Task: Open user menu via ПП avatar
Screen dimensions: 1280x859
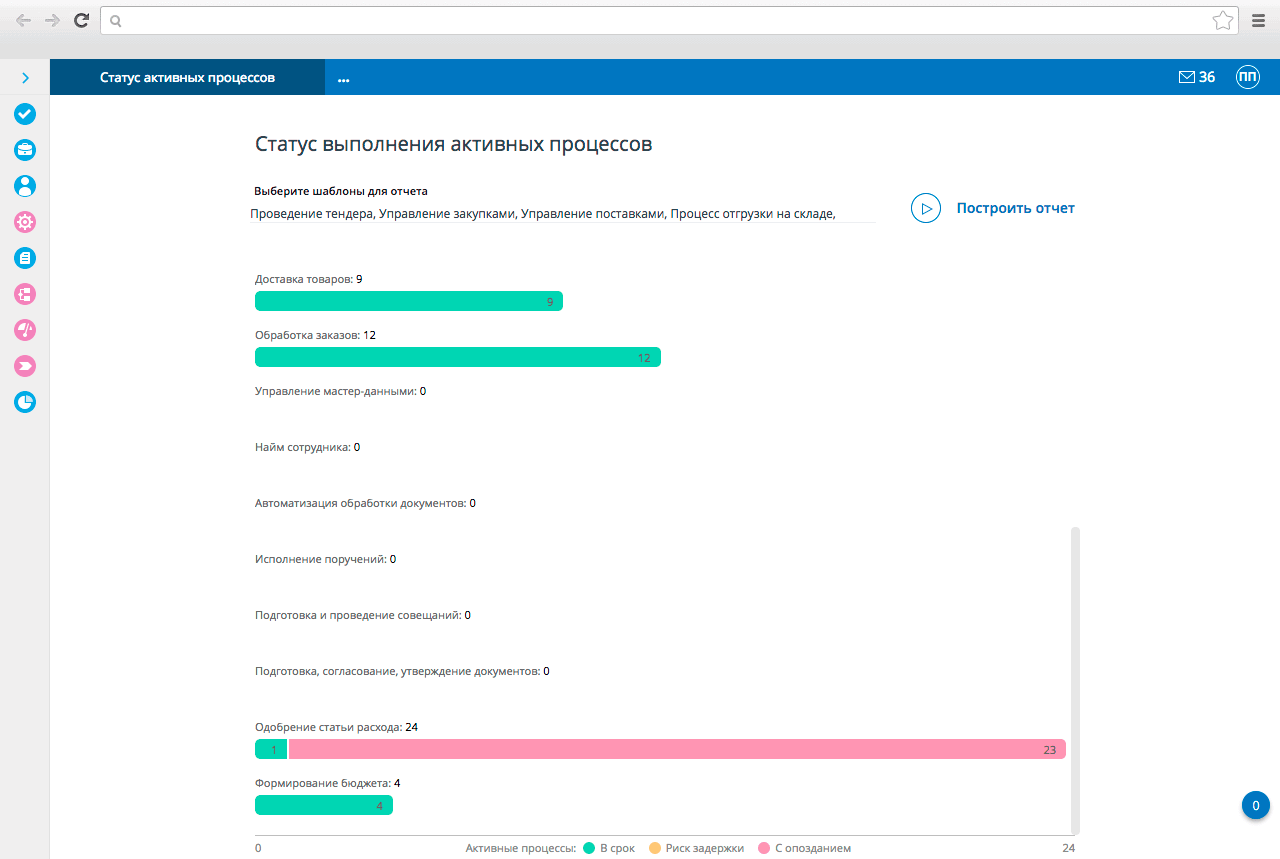Action: coord(1247,76)
